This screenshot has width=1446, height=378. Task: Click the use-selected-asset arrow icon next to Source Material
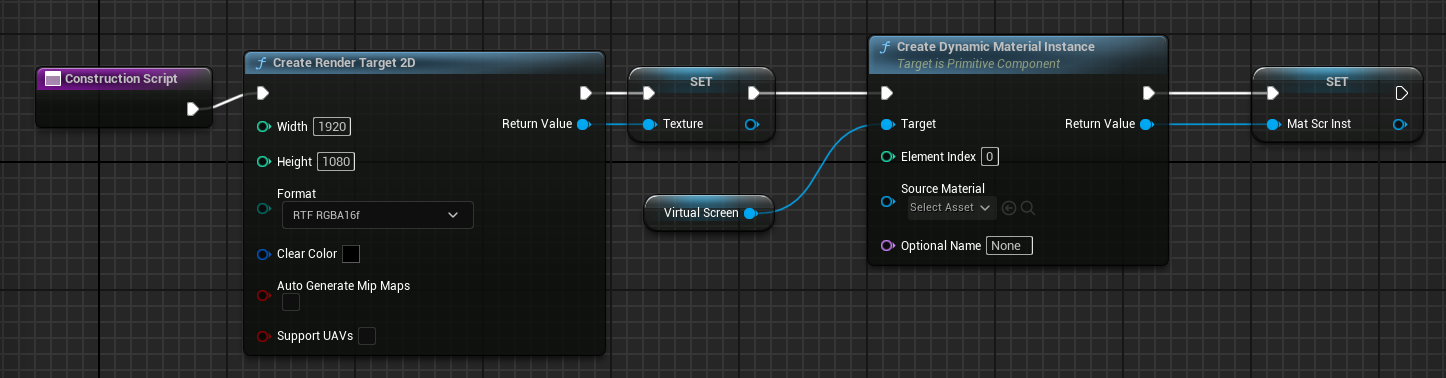(x=1009, y=208)
